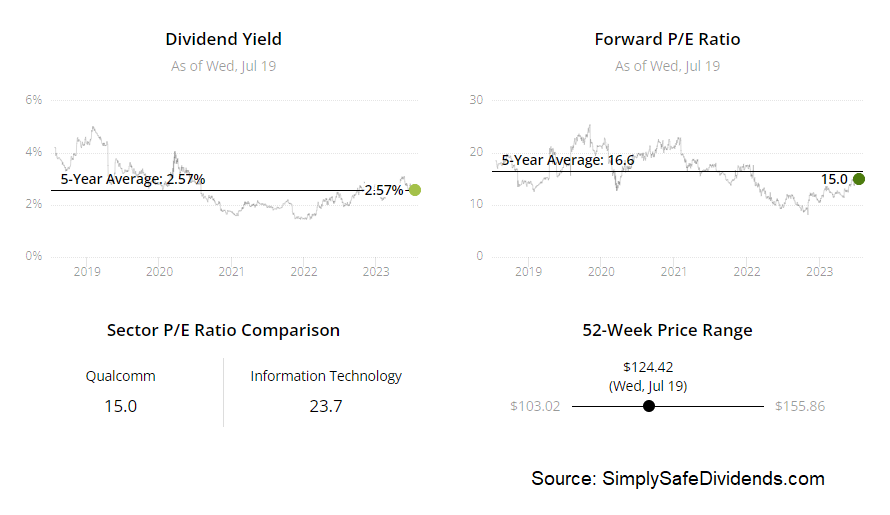The height and width of the screenshot is (515, 890).
Task: Click the Information Technology sector label
Action: click(x=326, y=376)
